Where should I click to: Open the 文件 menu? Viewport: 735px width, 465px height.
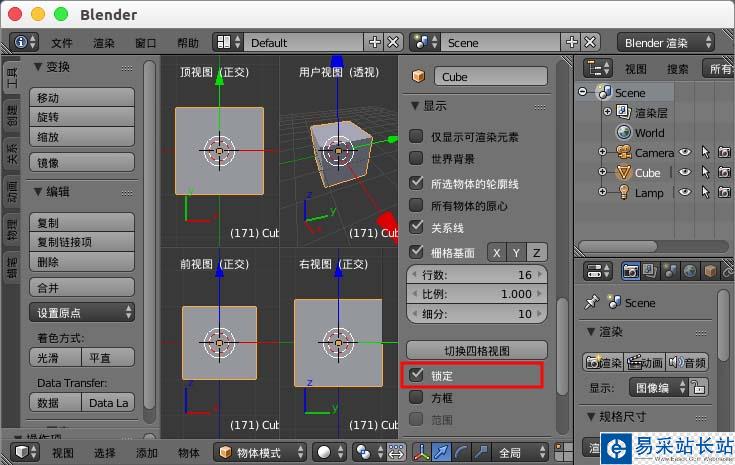(62, 43)
